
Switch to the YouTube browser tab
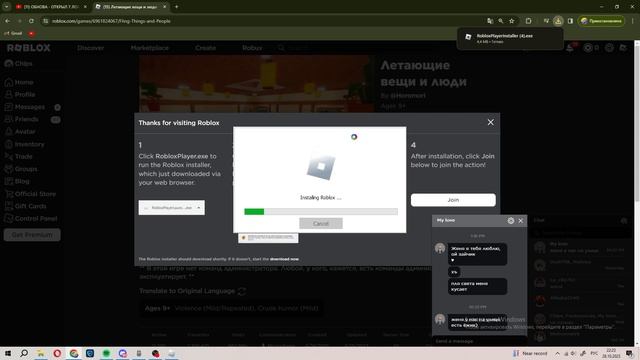pos(51,7)
